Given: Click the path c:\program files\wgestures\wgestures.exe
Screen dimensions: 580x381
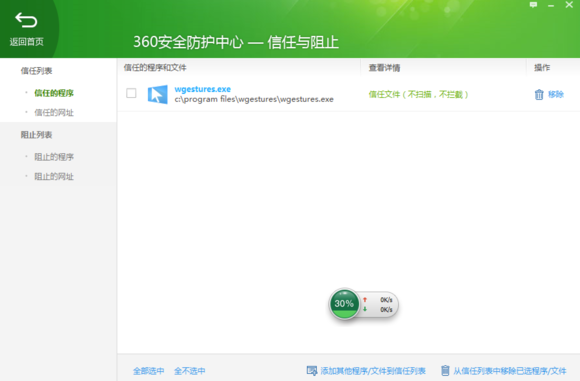Looking at the screenshot, I should click(x=254, y=99).
